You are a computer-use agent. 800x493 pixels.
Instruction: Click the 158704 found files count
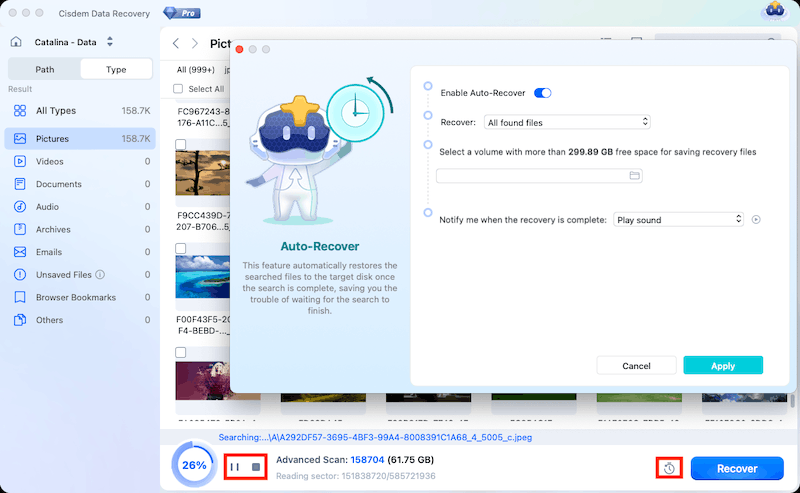point(367,460)
